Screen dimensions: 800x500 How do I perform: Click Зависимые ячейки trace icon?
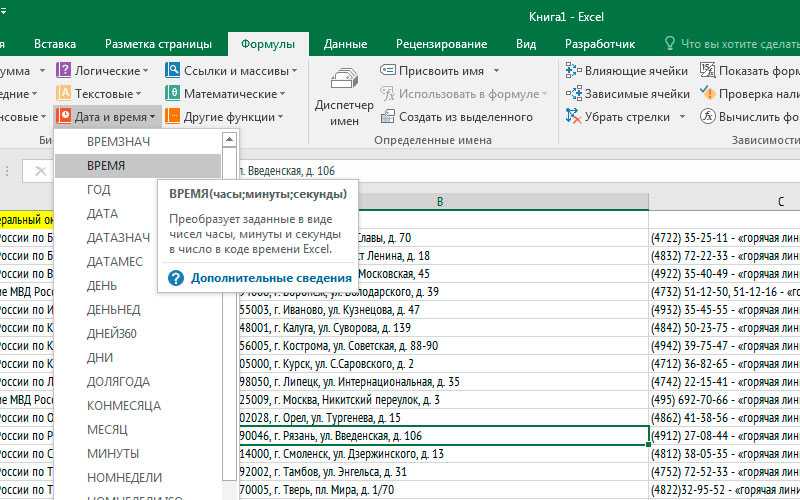point(573,93)
